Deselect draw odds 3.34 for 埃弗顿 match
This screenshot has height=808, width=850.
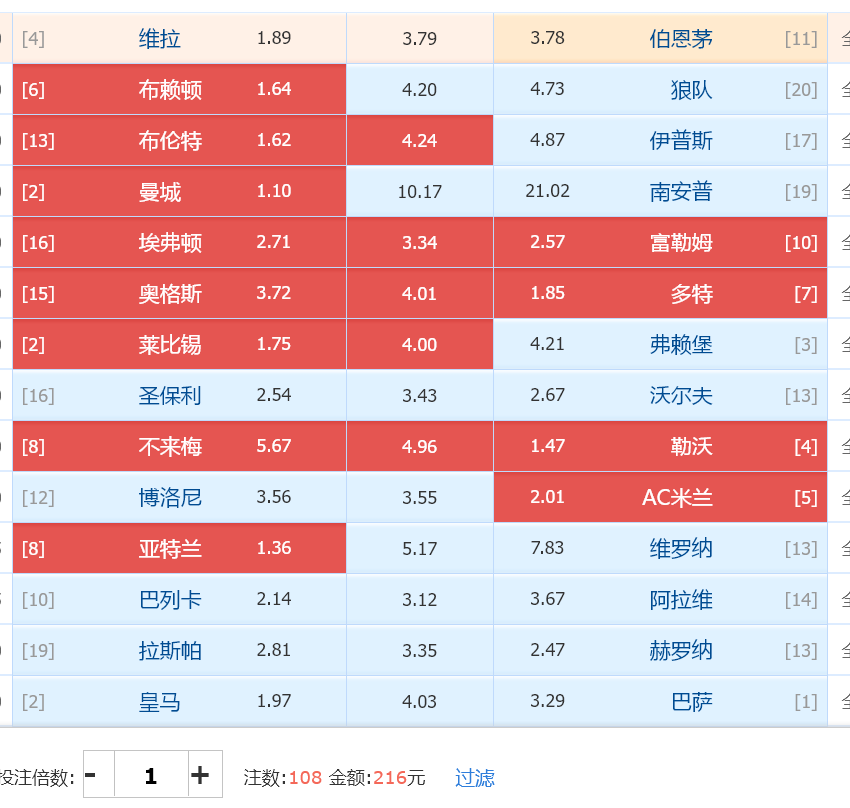(x=420, y=242)
